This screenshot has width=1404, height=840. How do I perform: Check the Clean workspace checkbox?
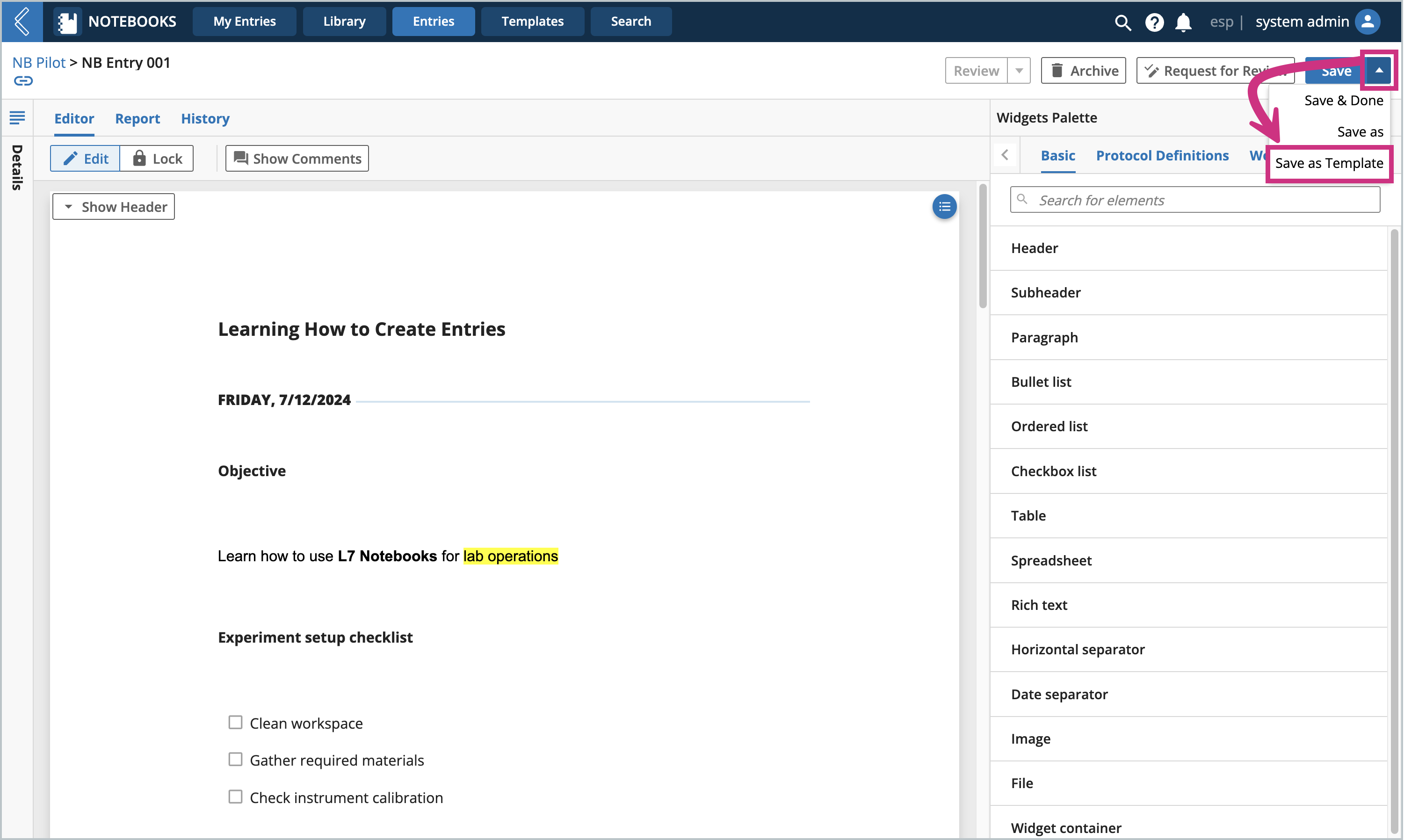[x=235, y=722]
